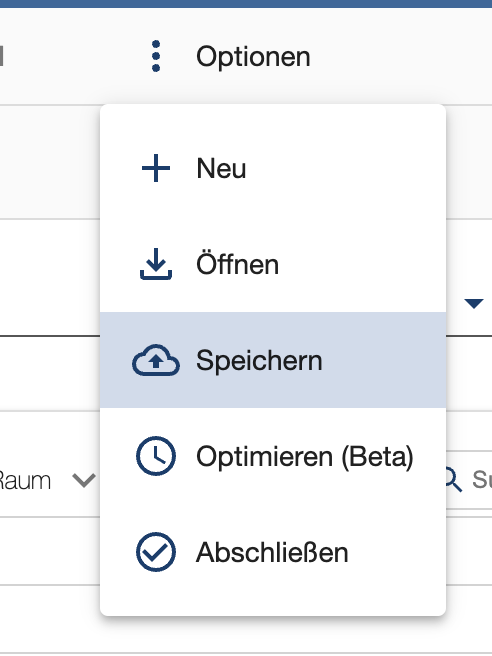Select Abschließen in the dropdown menu

pos(273,552)
